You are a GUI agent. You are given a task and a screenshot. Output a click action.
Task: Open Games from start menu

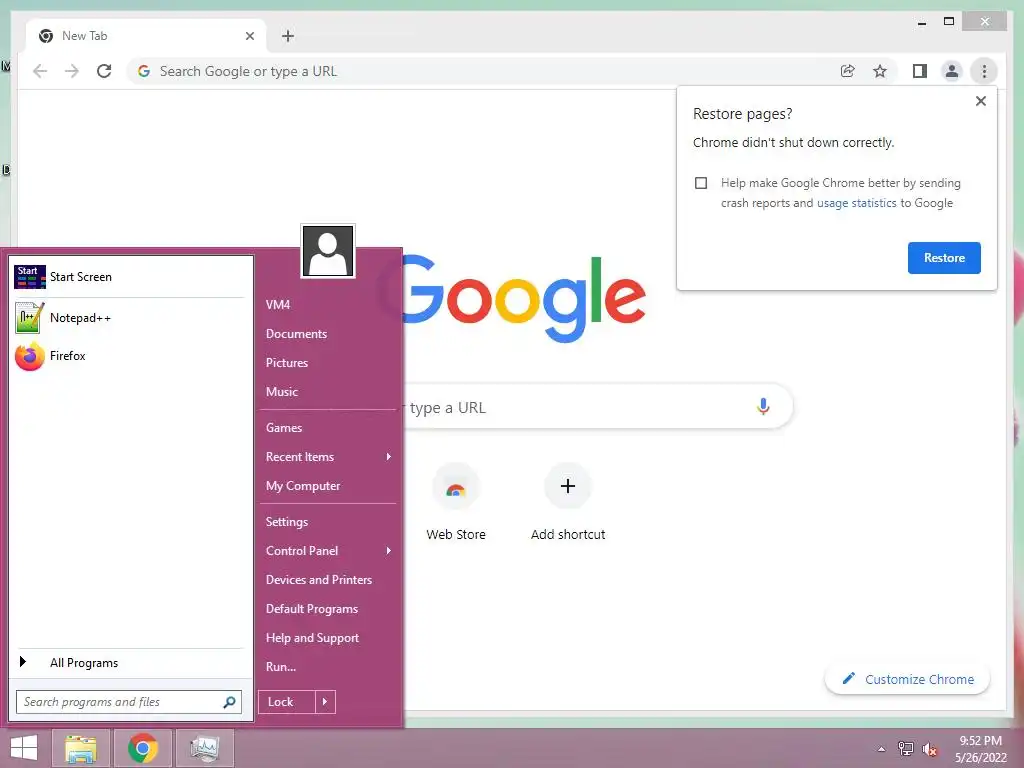click(x=283, y=428)
